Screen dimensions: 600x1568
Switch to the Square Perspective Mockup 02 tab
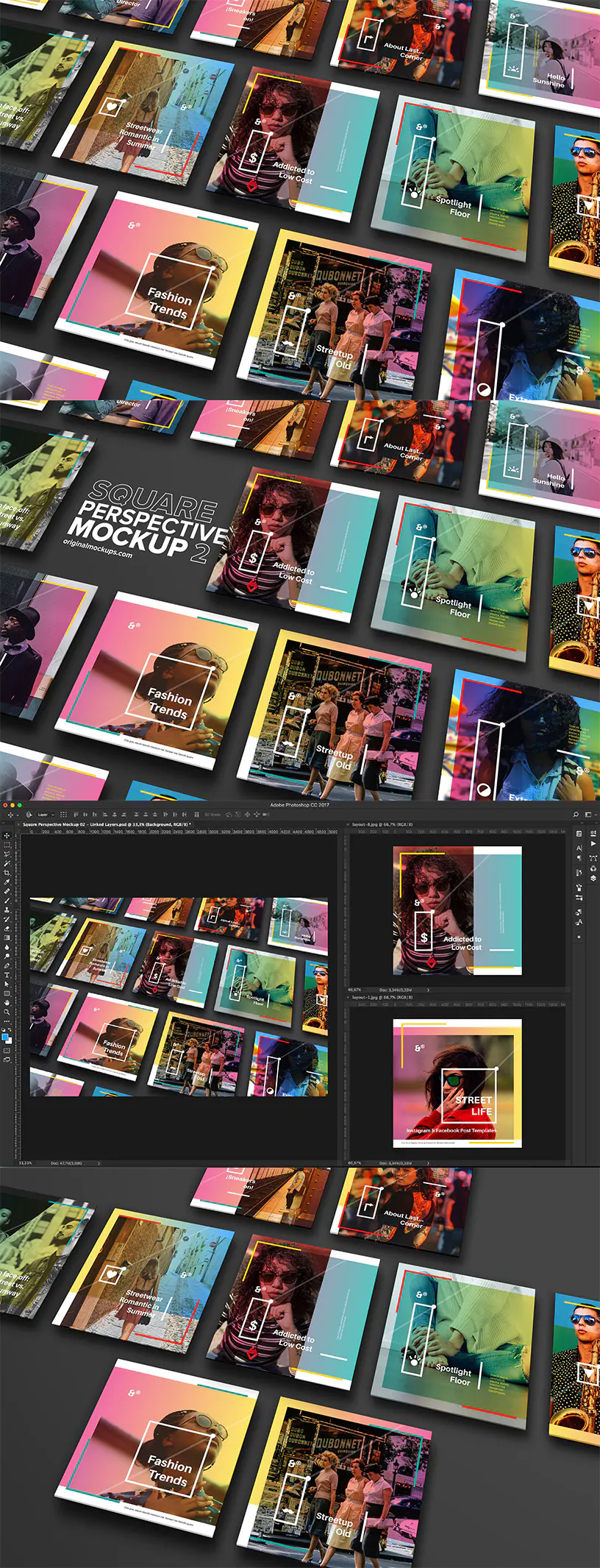coord(107,824)
